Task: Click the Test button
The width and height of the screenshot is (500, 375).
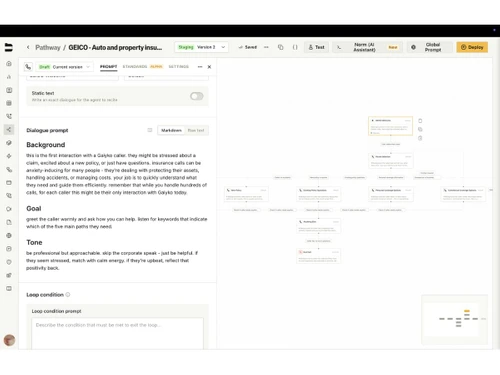Action: point(316,47)
